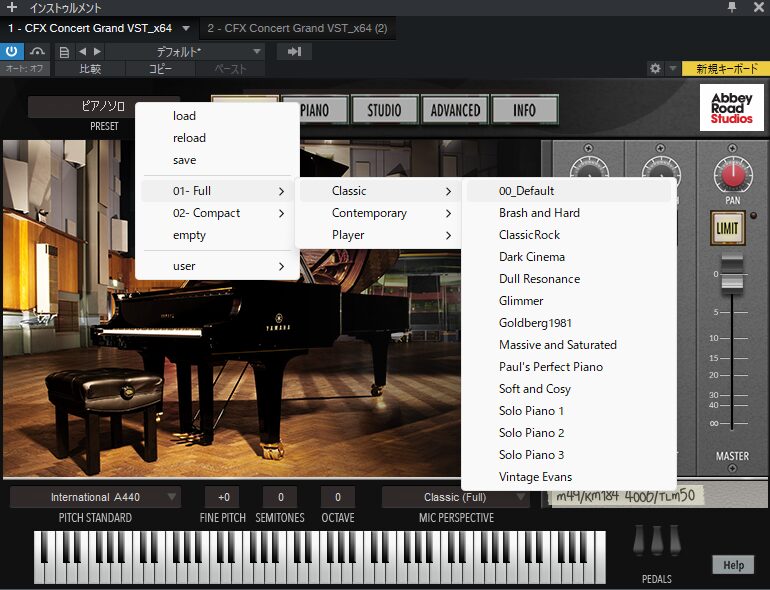Expand the Classic preset category
770x590 pixels.
[379, 191]
